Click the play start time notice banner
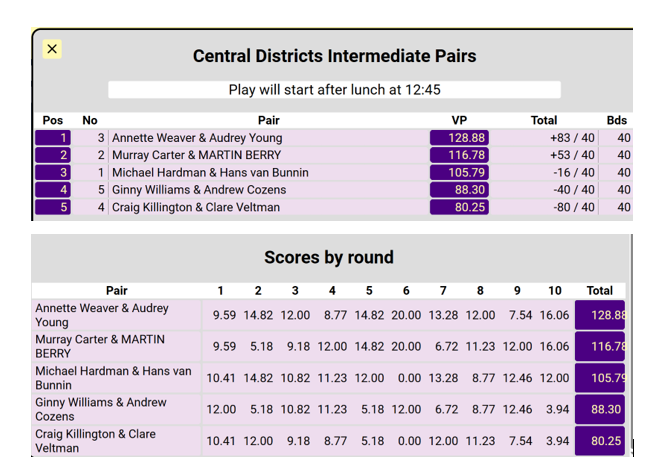658x473 pixels. 334,90
